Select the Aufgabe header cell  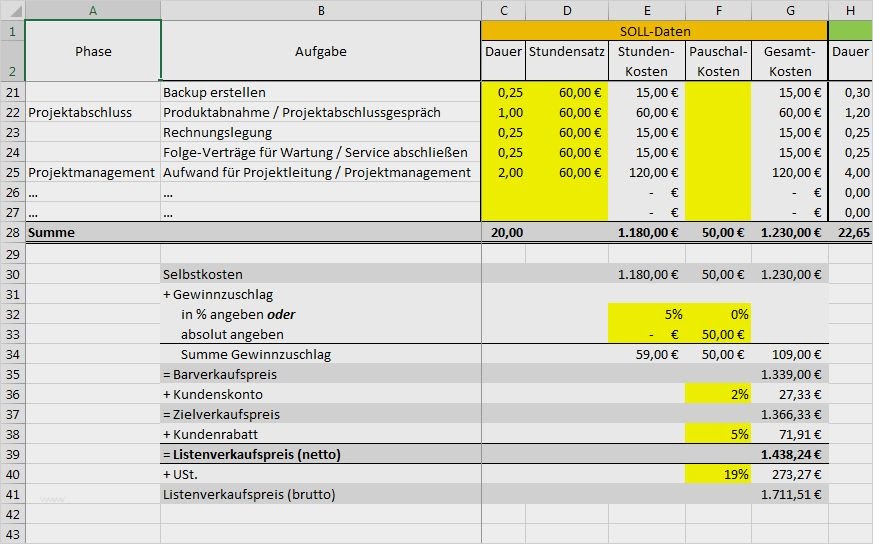[x=321, y=51]
